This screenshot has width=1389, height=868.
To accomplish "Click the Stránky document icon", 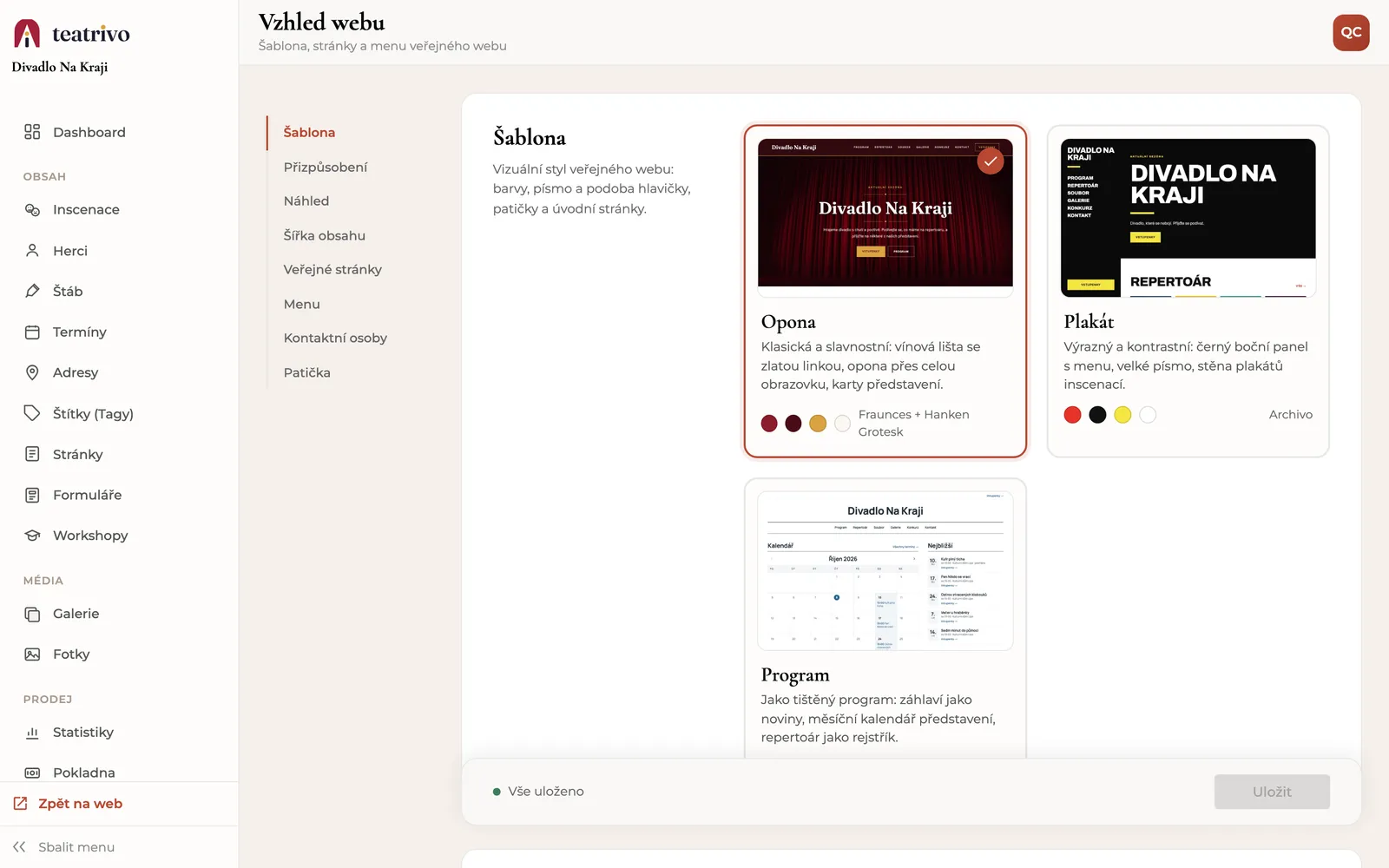I will 32,454.
